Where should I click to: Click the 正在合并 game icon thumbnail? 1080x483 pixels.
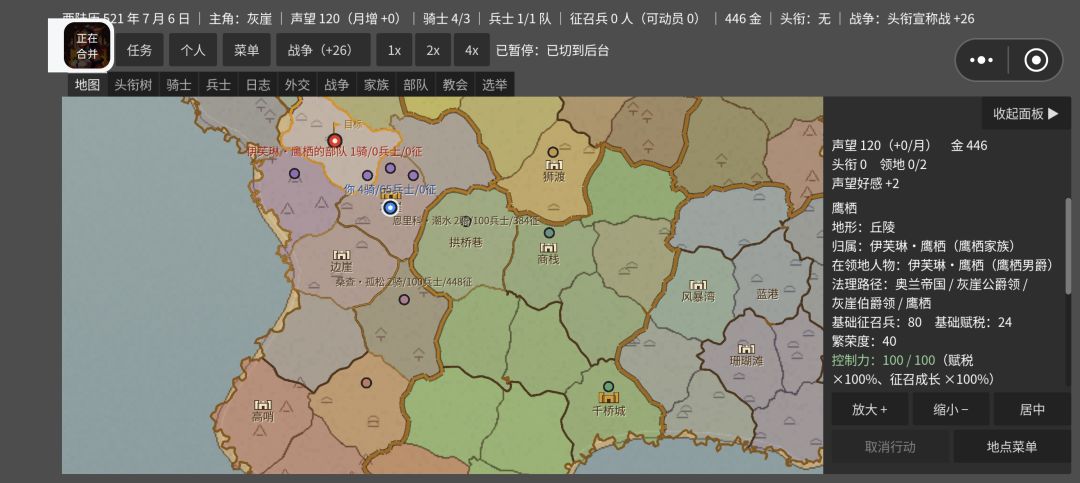pos(87,45)
